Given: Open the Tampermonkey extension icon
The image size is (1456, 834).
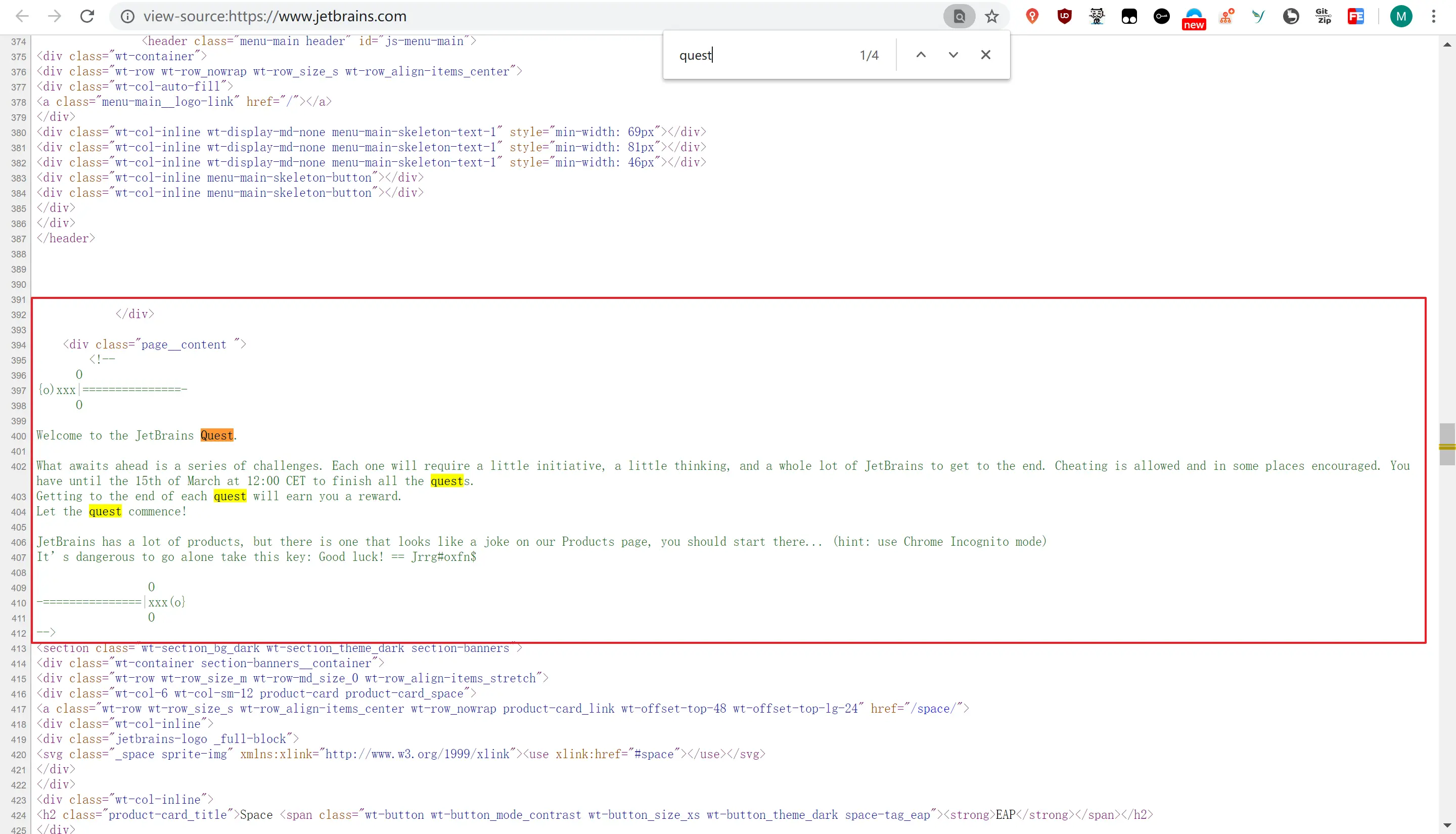Looking at the screenshot, I should [x=1129, y=16].
